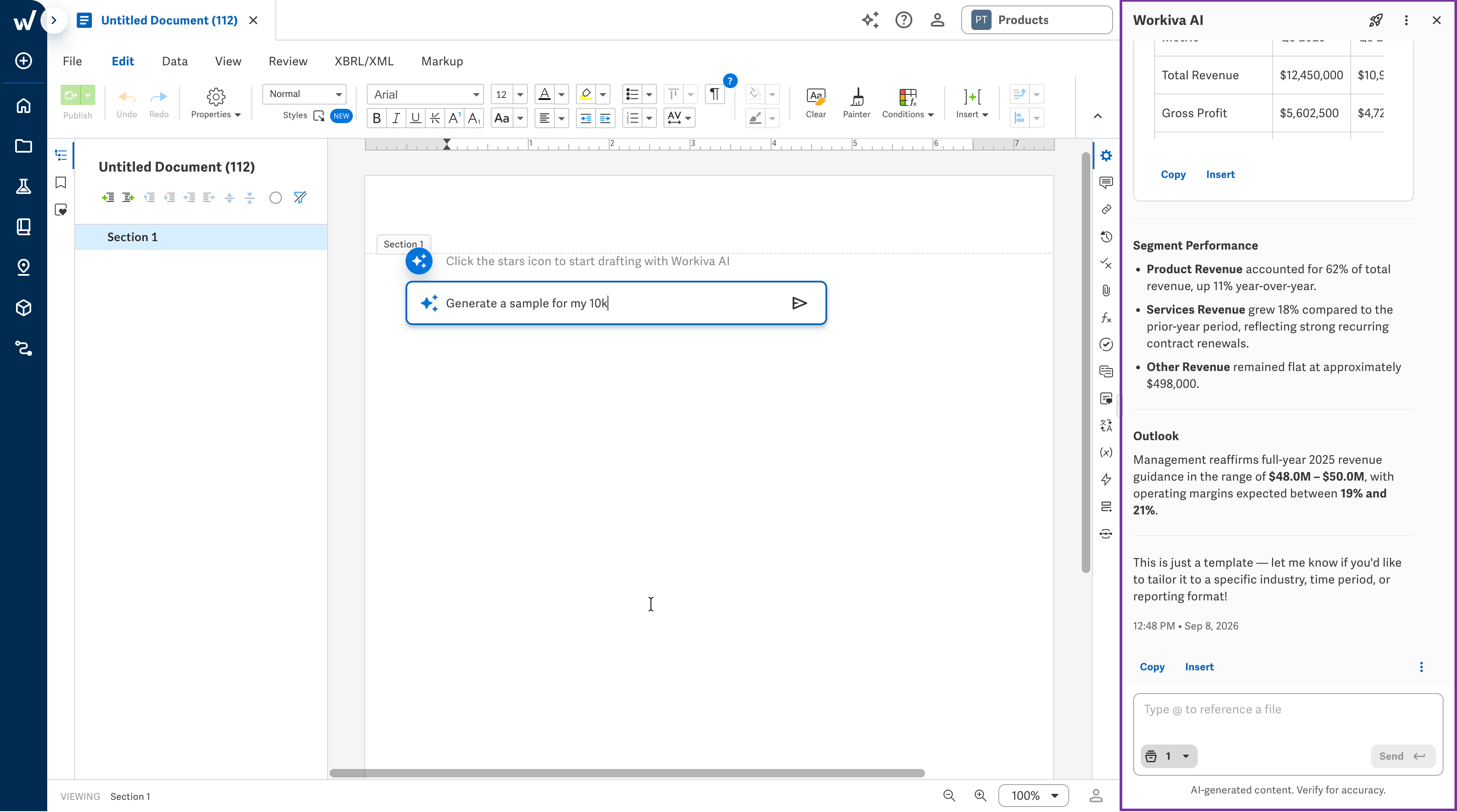Click the Create new plus icon
The image size is (1457, 812).
23,61
